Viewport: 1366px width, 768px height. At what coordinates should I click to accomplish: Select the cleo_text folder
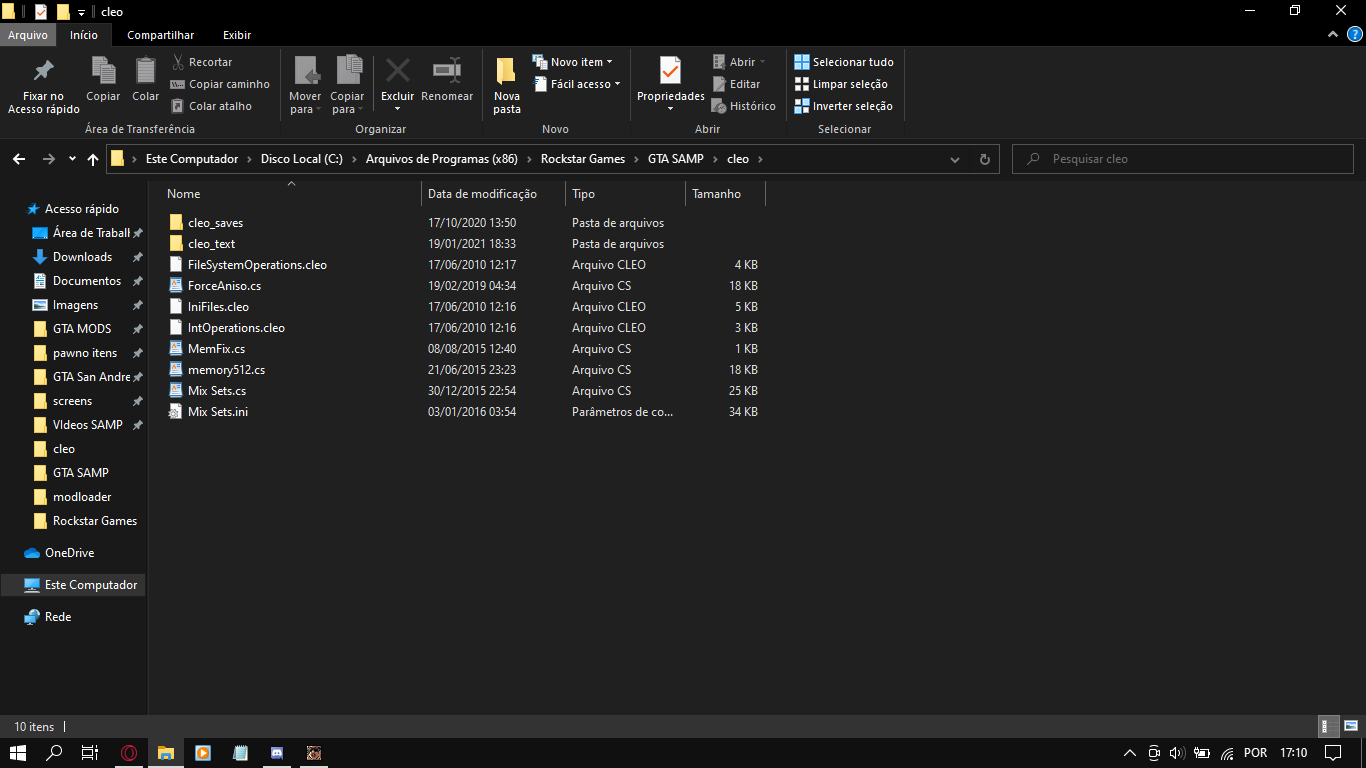click(x=211, y=244)
